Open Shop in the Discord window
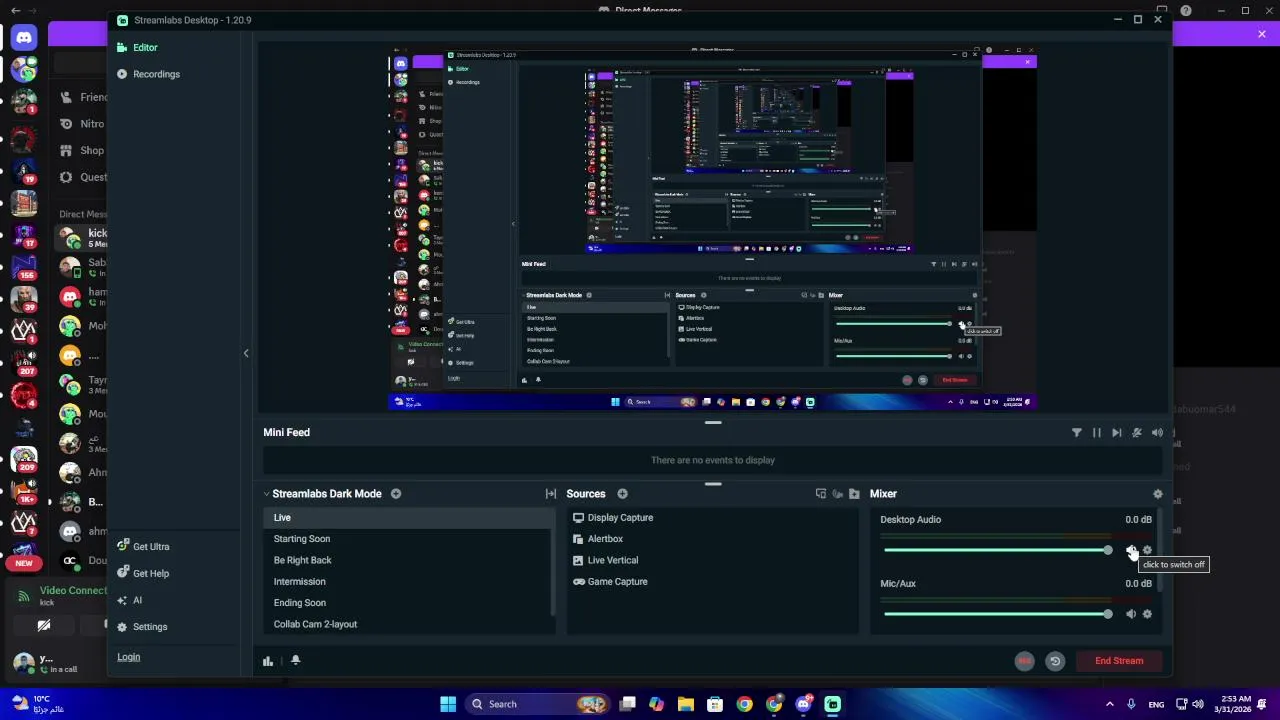1280x720 pixels. [83, 151]
